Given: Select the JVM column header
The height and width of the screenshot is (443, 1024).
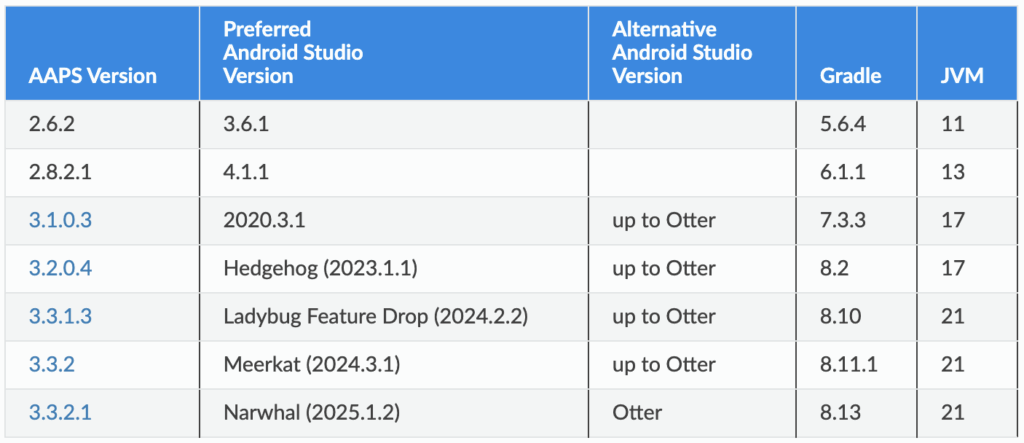Looking at the screenshot, I should (965, 75).
